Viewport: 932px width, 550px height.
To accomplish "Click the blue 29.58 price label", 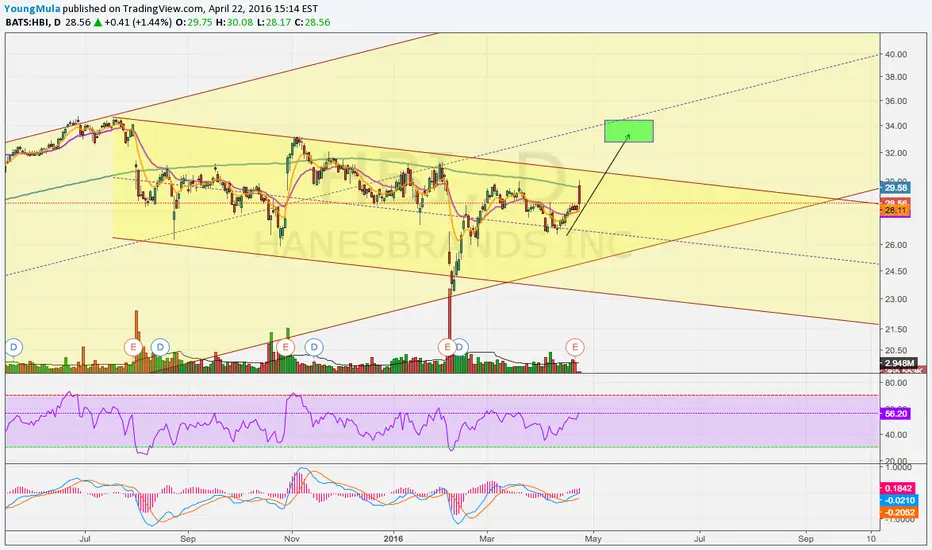I will (895, 188).
